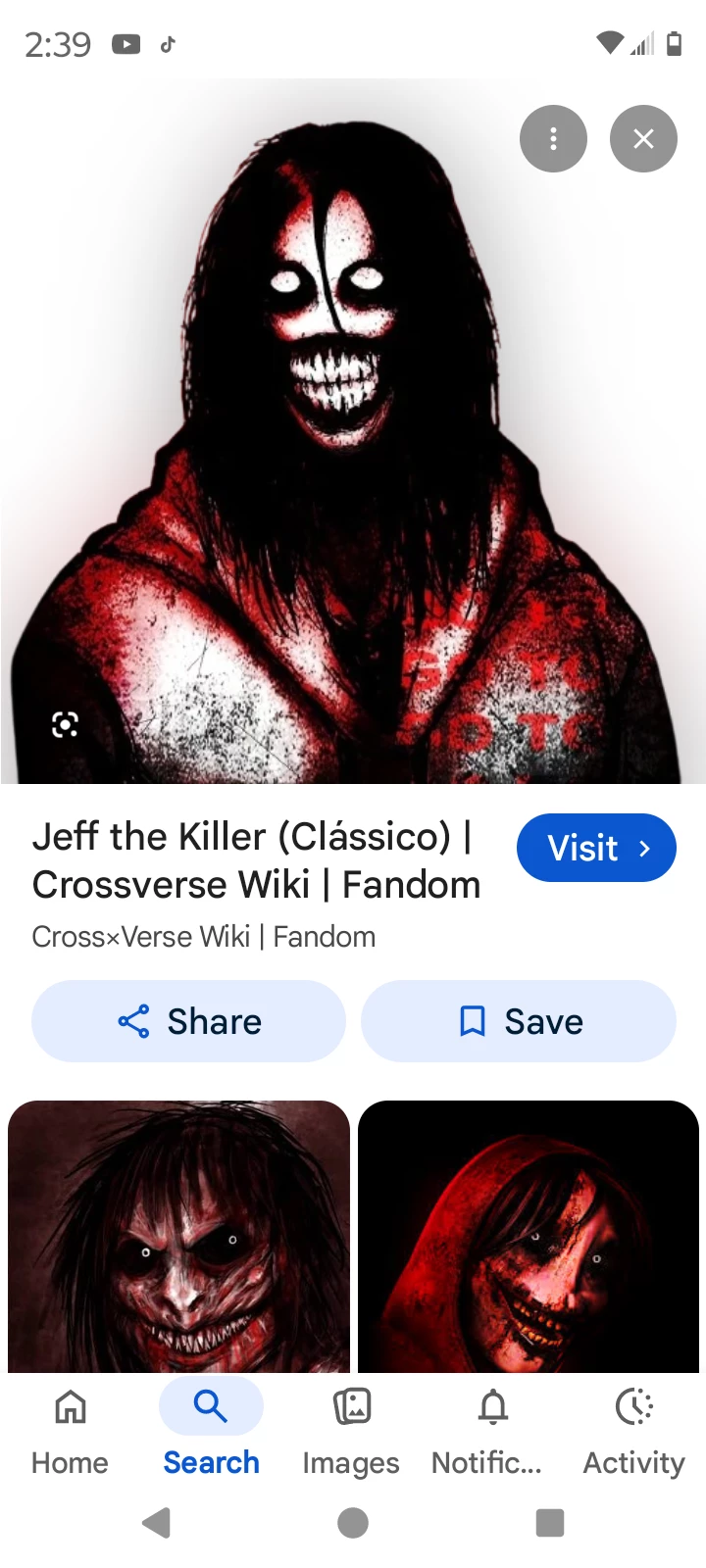
Task: Tap the Visit button's chevron arrow
Action: coord(644,849)
